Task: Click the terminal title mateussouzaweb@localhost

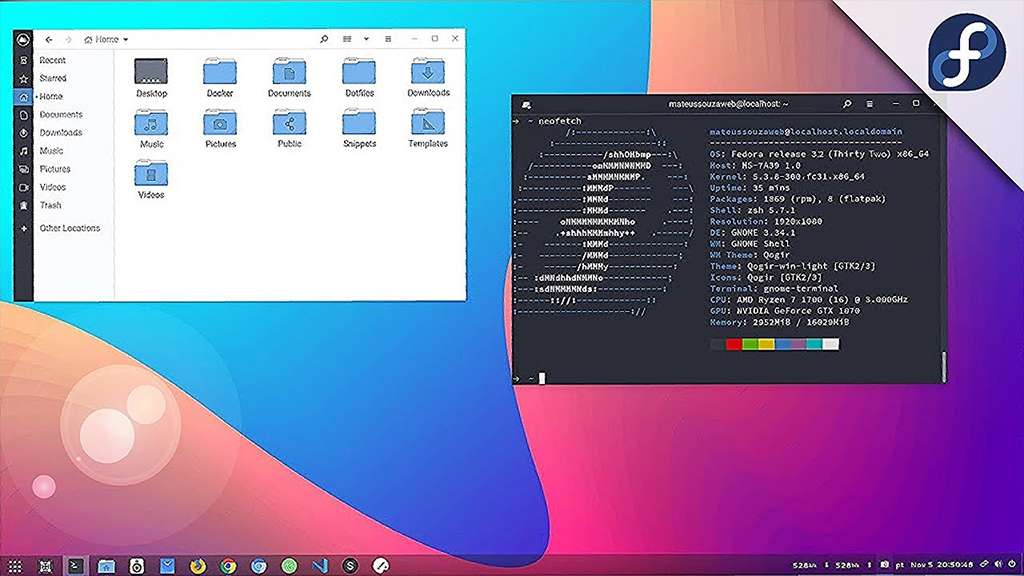Action: click(x=728, y=104)
